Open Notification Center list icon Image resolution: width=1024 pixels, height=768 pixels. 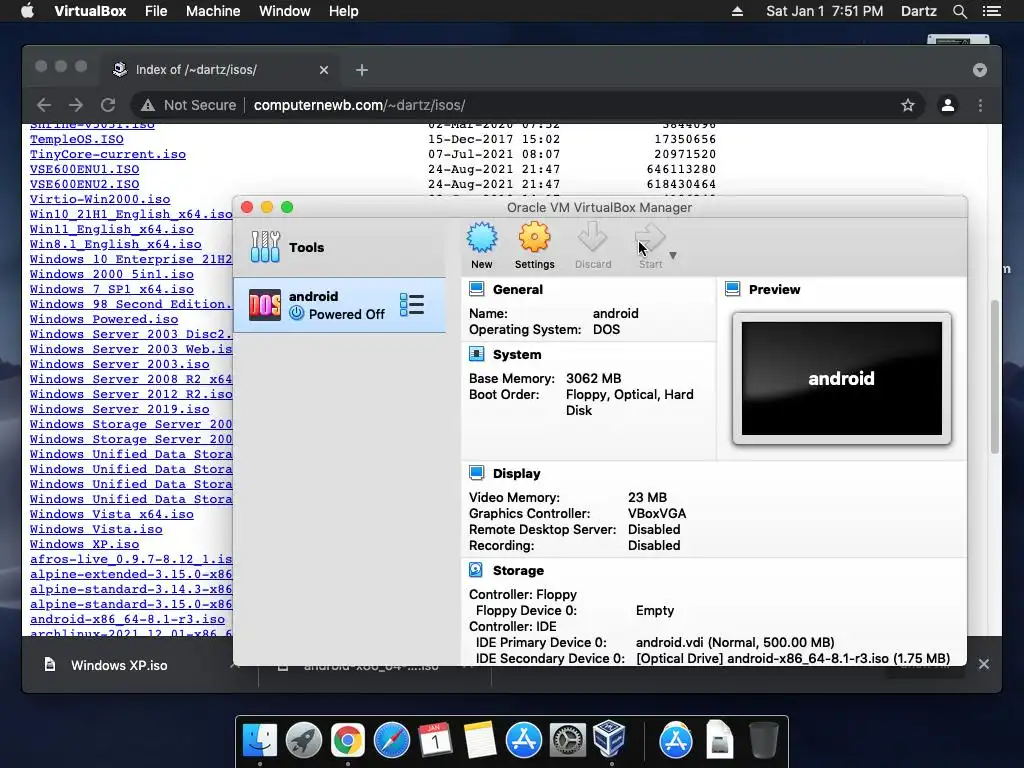click(x=991, y=11)
